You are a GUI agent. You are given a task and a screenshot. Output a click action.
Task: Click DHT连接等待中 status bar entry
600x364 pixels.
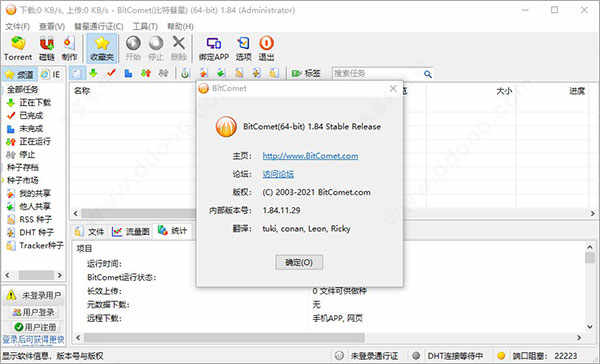(x=448, y=356)
